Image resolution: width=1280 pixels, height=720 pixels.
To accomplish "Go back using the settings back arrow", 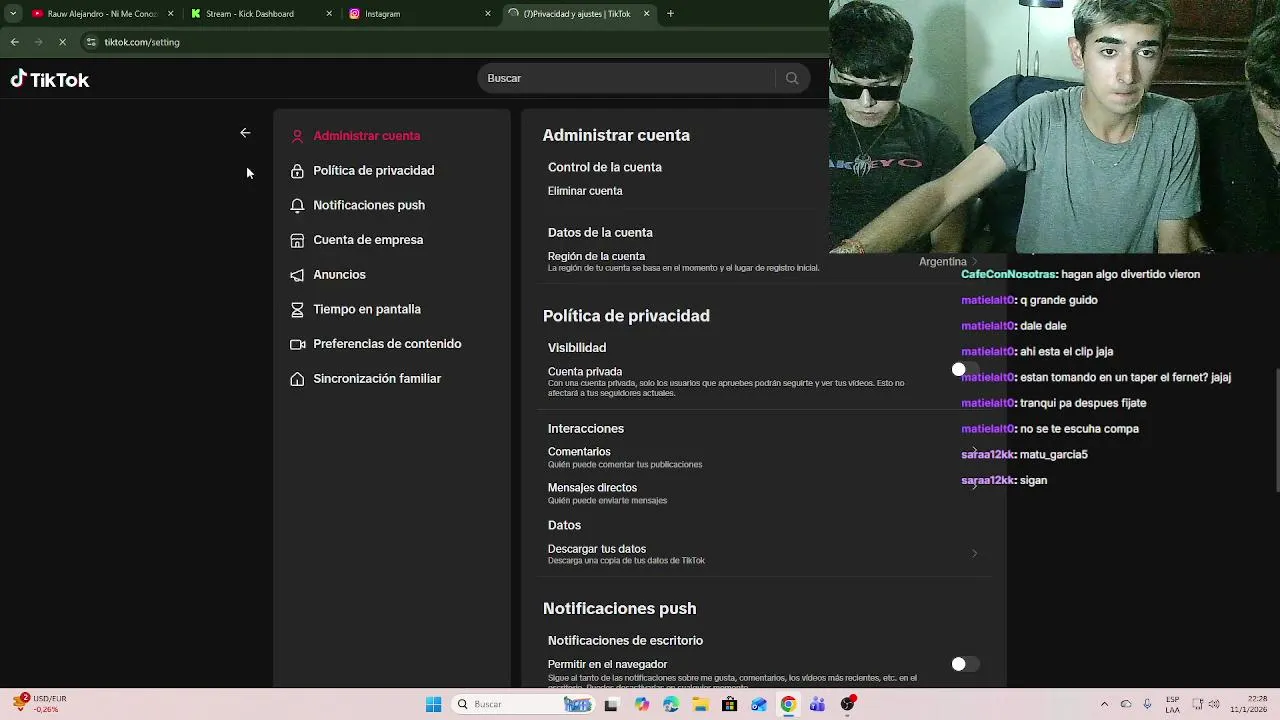I will 245,133.
